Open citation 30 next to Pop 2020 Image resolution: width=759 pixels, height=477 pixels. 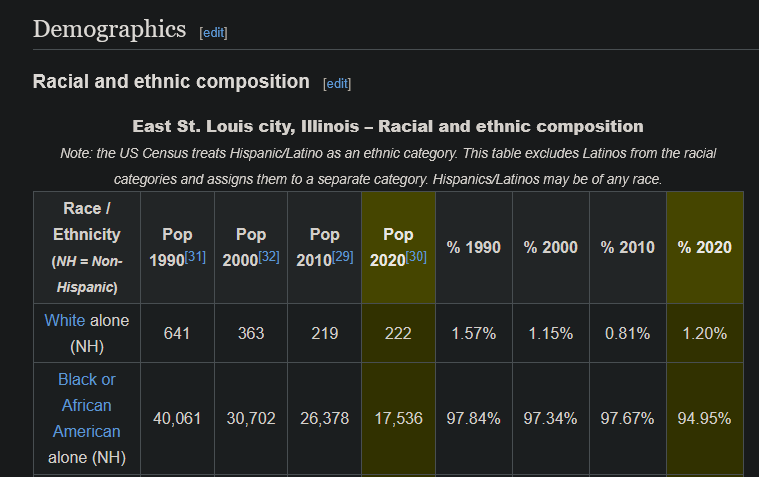pos(416,257)
